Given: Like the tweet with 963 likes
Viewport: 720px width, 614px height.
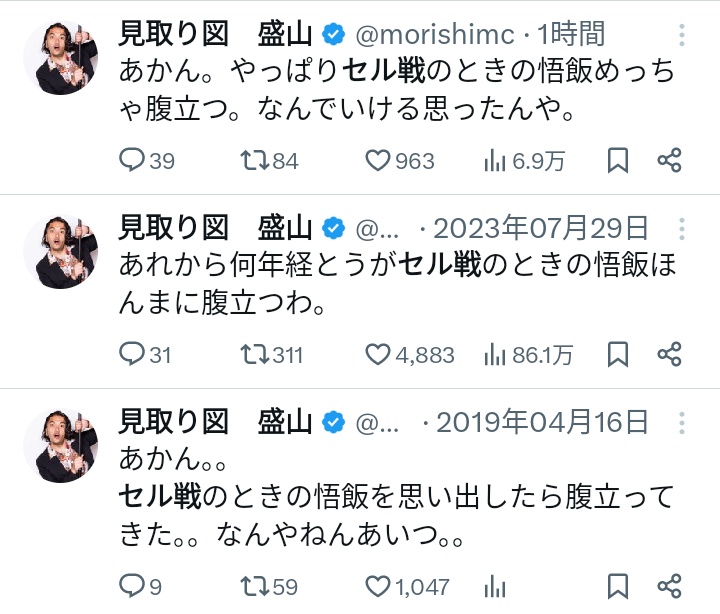Looking at the screenshot, I should pyautogui.click(x=378, y=160).
